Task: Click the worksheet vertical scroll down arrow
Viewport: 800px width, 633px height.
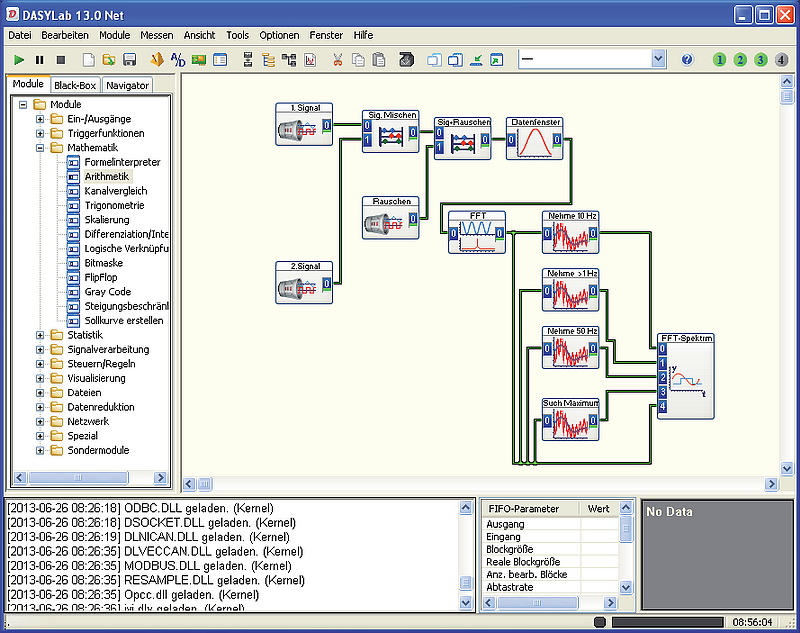Action: (x=786, y=468)
